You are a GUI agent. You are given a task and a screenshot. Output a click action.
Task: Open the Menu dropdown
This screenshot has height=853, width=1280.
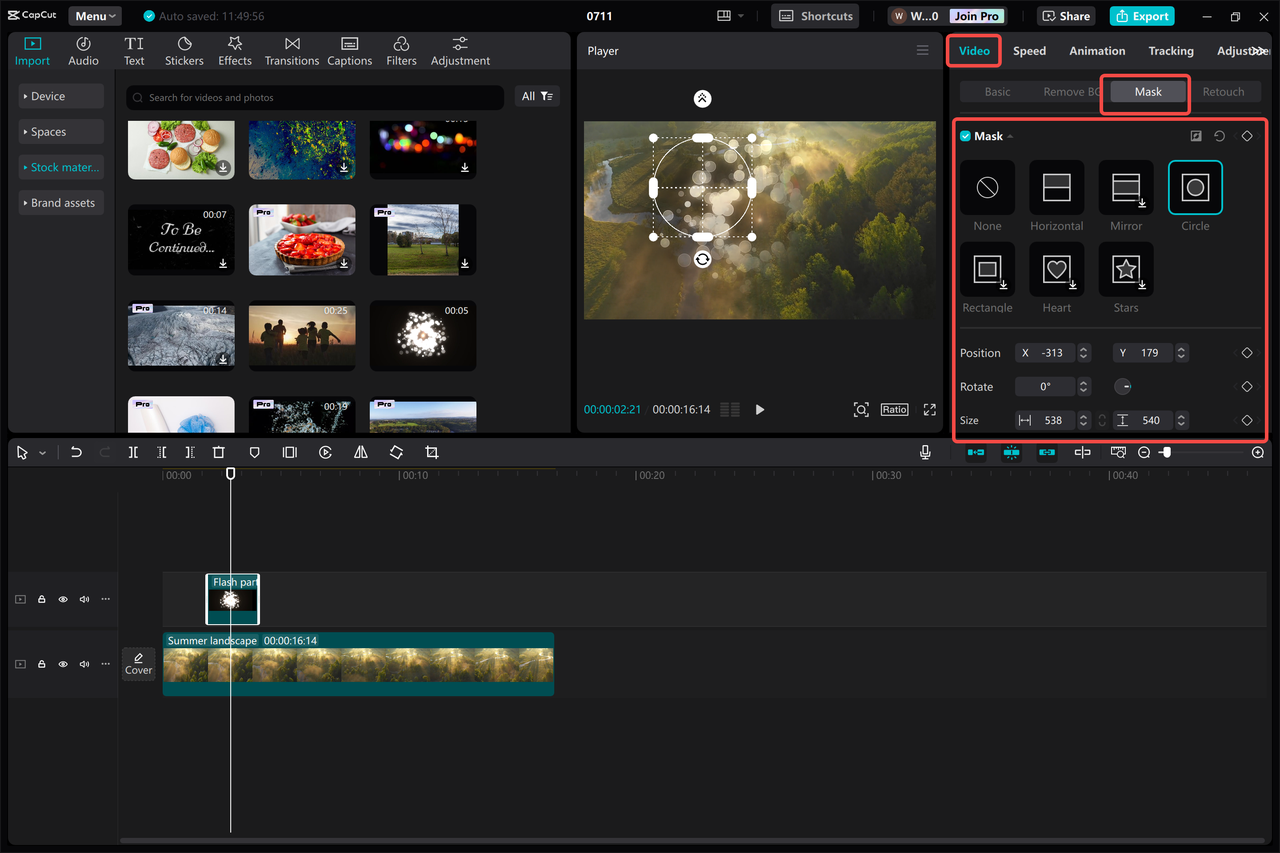[95, 16]
